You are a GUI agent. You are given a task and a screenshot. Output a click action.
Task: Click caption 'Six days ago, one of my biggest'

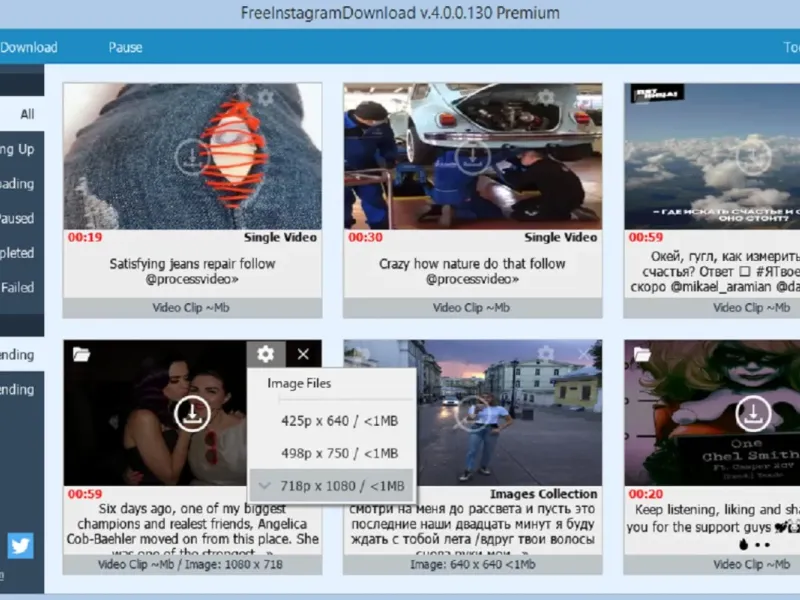(x=192, y=509)
